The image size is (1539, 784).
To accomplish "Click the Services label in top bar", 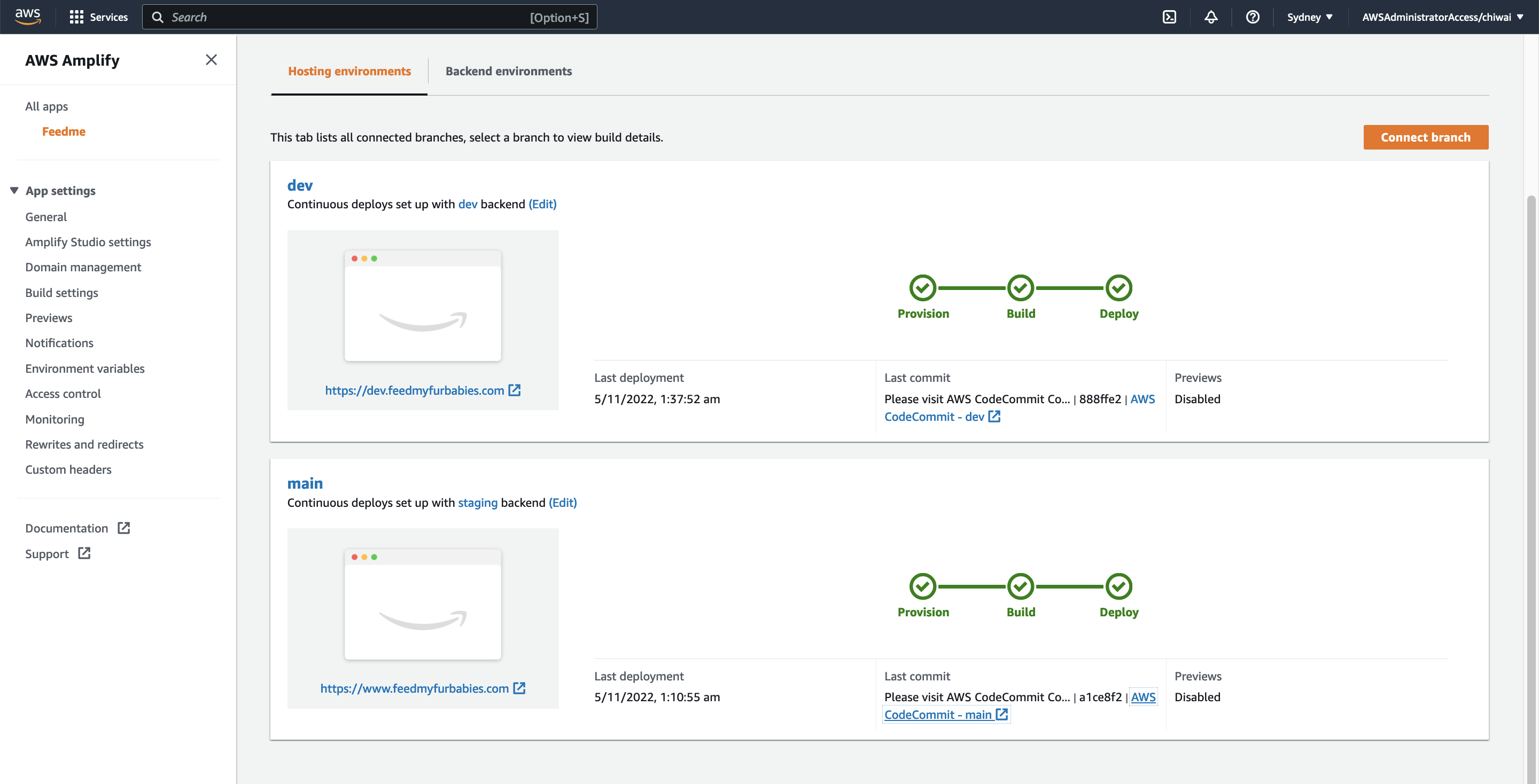I will pos(108,17).
